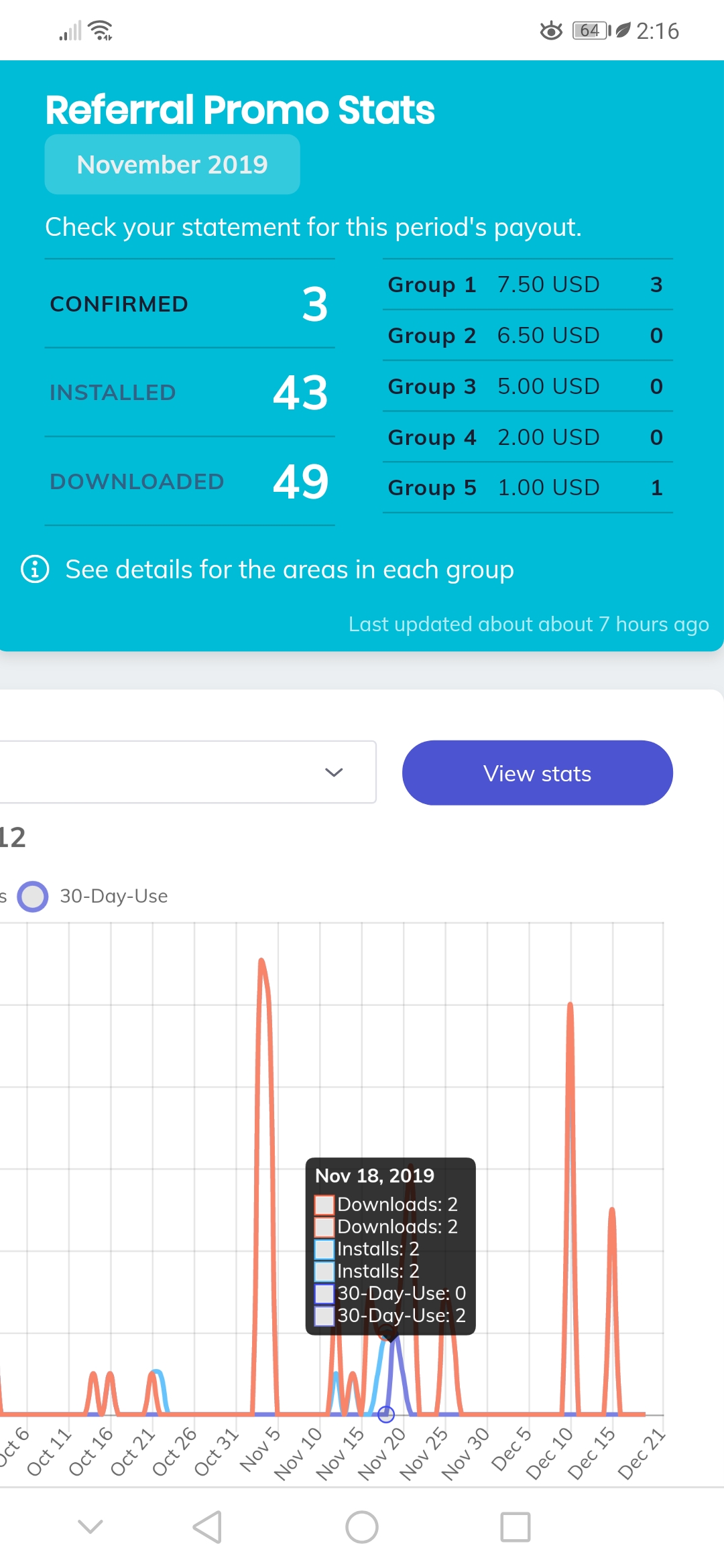Toggle the 30-Day-Use legend series
The width and height of the screenshot is (724, 1568).
[93, 897]
